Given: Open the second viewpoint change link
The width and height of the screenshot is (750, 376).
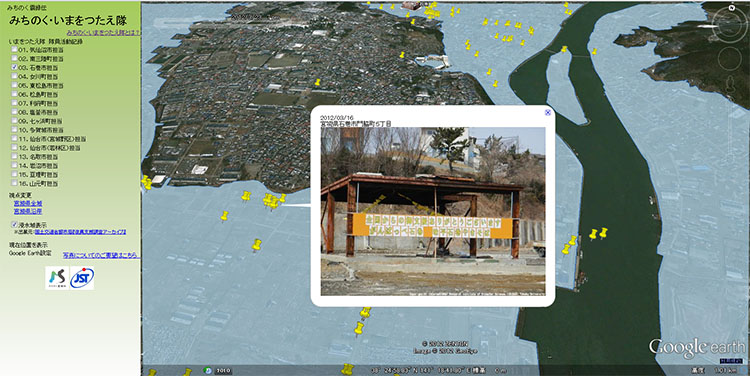Looking at the screenshot, I should pyautogui.click(x=28, y=211).
